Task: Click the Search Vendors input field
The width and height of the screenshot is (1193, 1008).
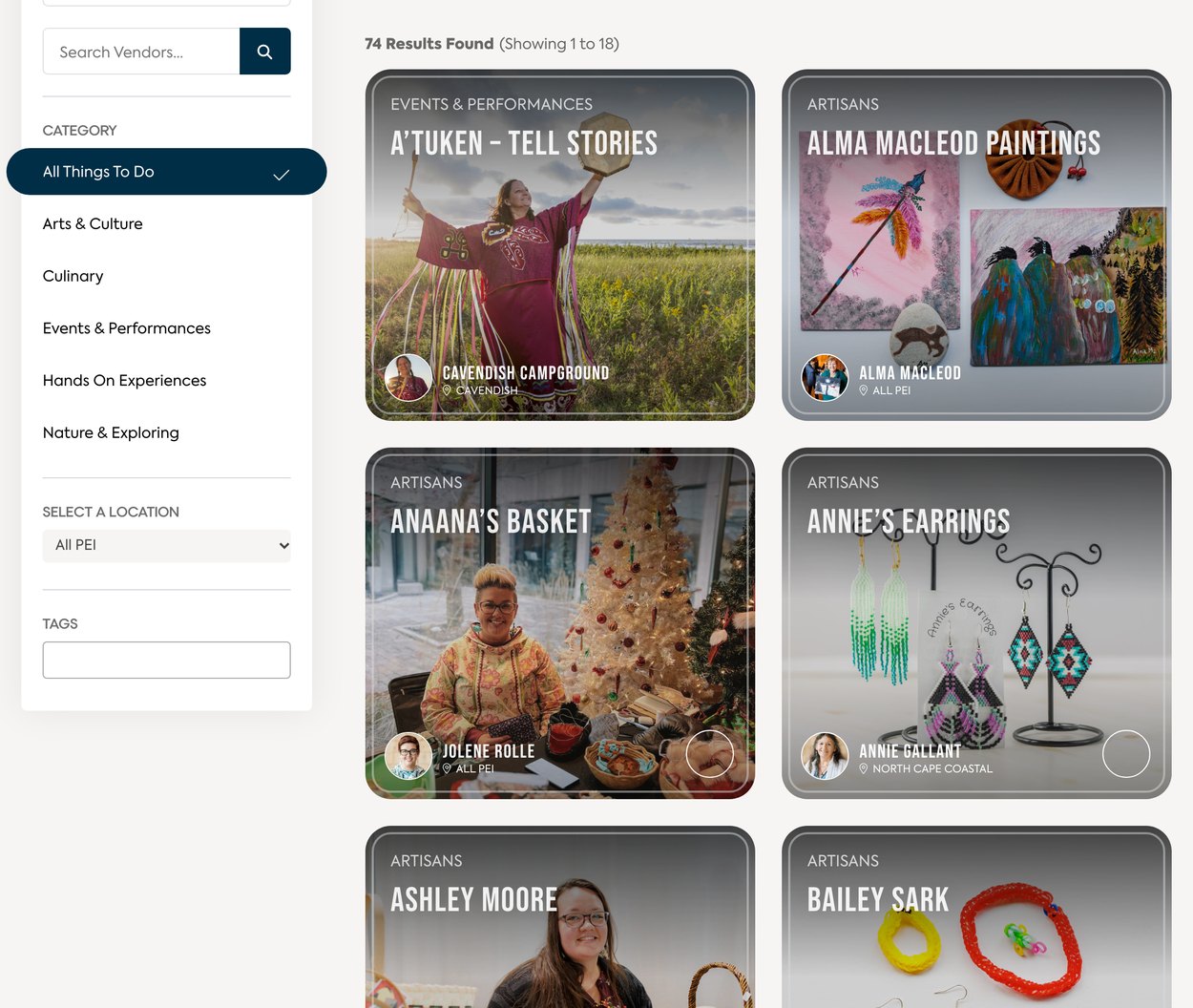Action: click(141, 52)
